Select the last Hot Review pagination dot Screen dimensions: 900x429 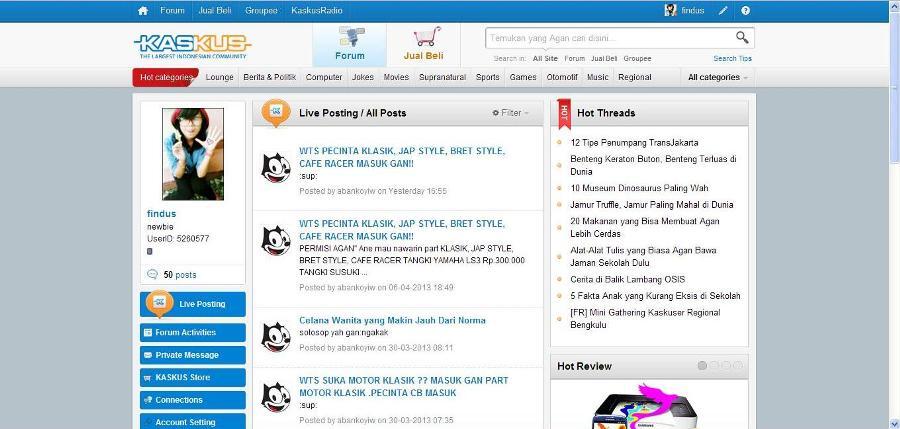[738, 366]
